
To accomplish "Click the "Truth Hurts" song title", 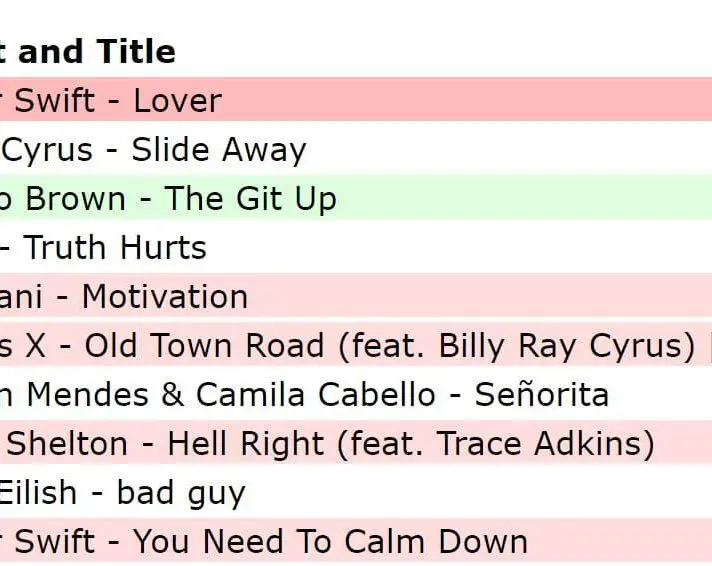I will (114, 248).
